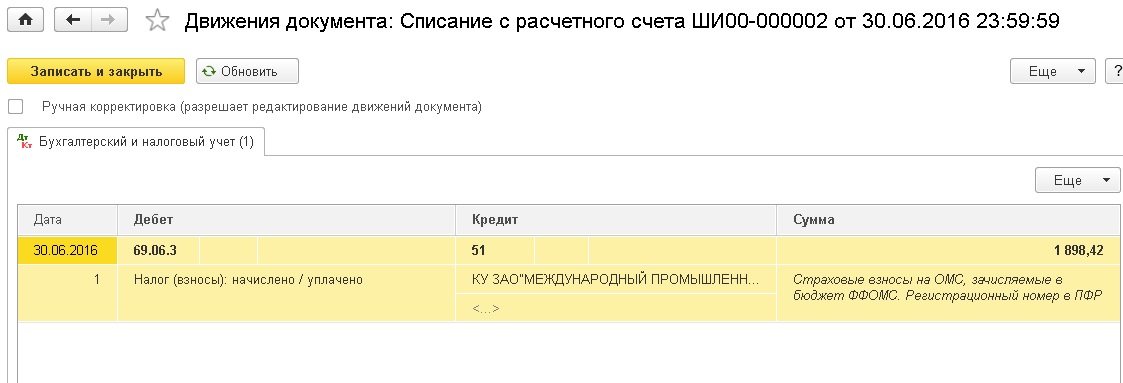Select the debit account 69.06.3 cell

[x=158, y=251]
